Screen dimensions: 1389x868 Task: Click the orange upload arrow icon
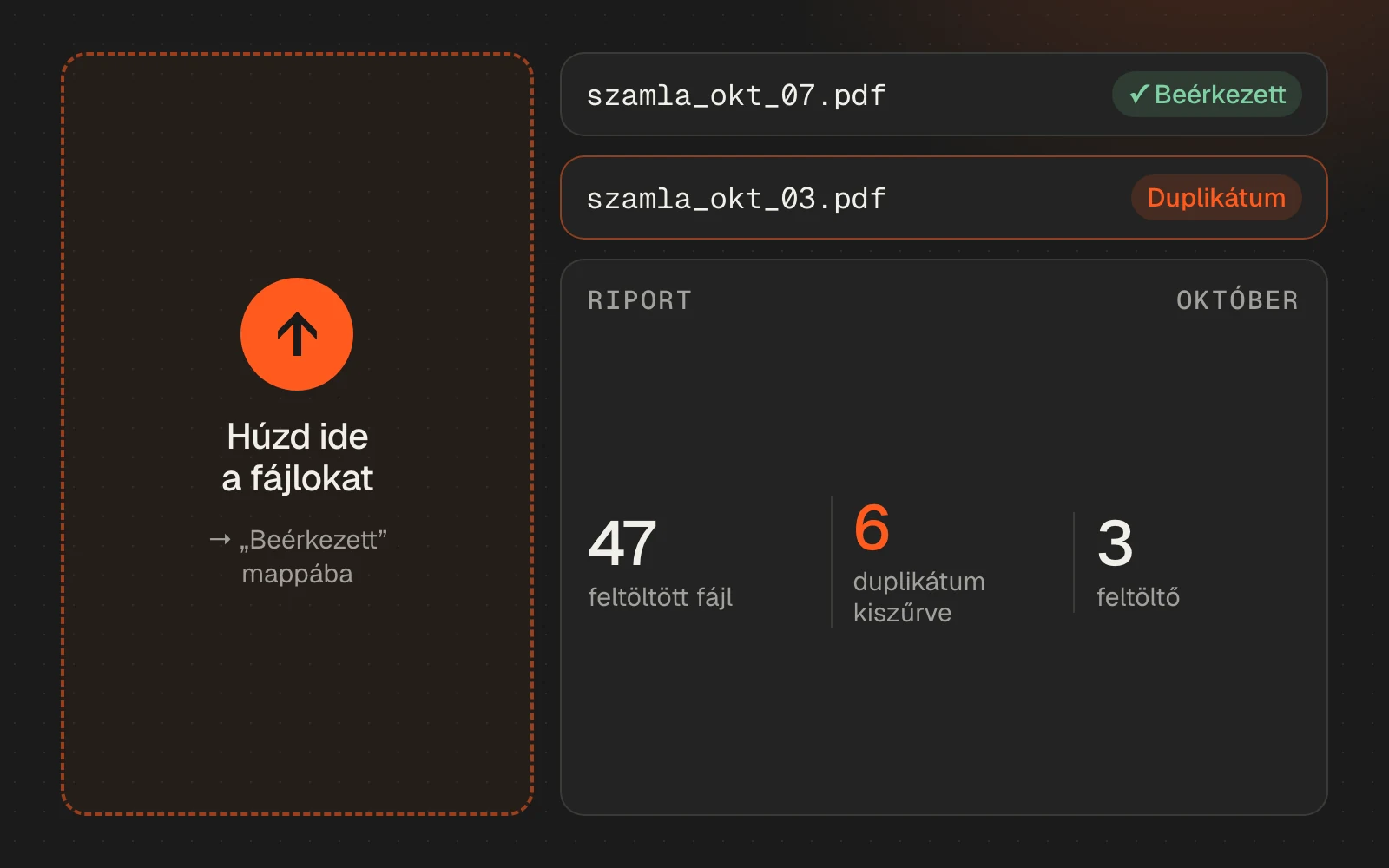coord(297,334)
